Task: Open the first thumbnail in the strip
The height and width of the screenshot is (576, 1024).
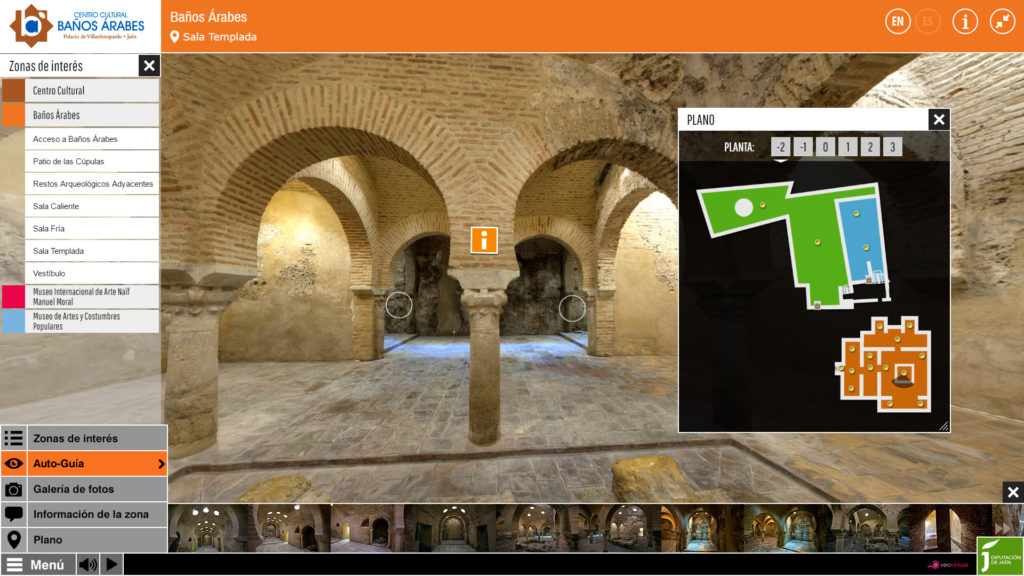Action: 208,528
